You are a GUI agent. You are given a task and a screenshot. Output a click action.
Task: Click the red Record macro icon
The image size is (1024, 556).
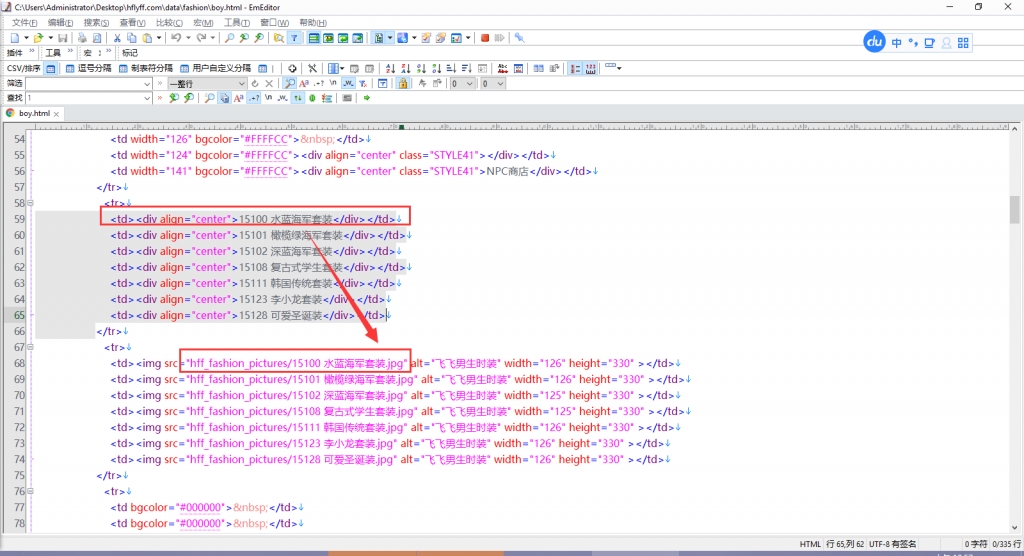485,38
